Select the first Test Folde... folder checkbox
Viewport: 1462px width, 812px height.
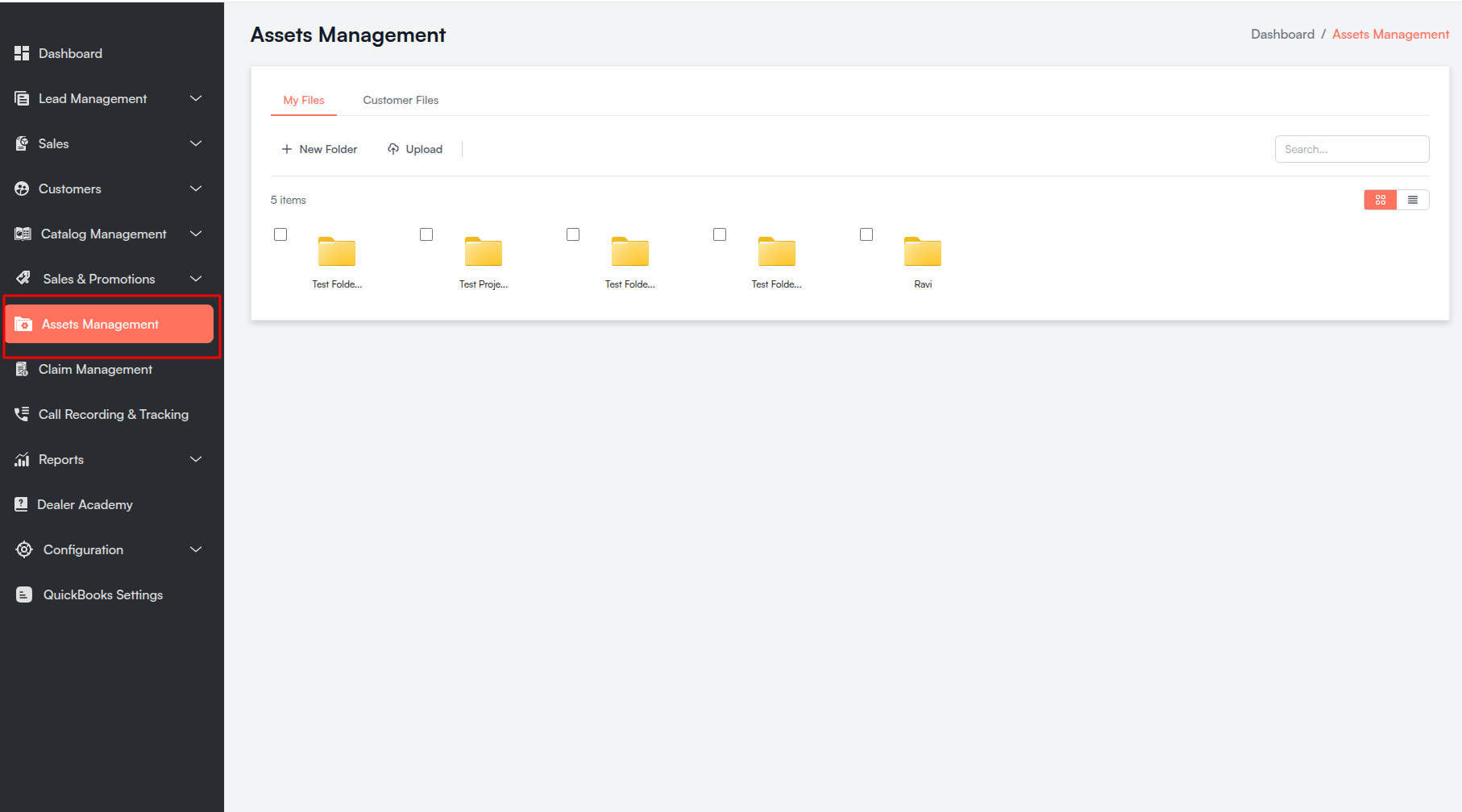click(280, 234)
